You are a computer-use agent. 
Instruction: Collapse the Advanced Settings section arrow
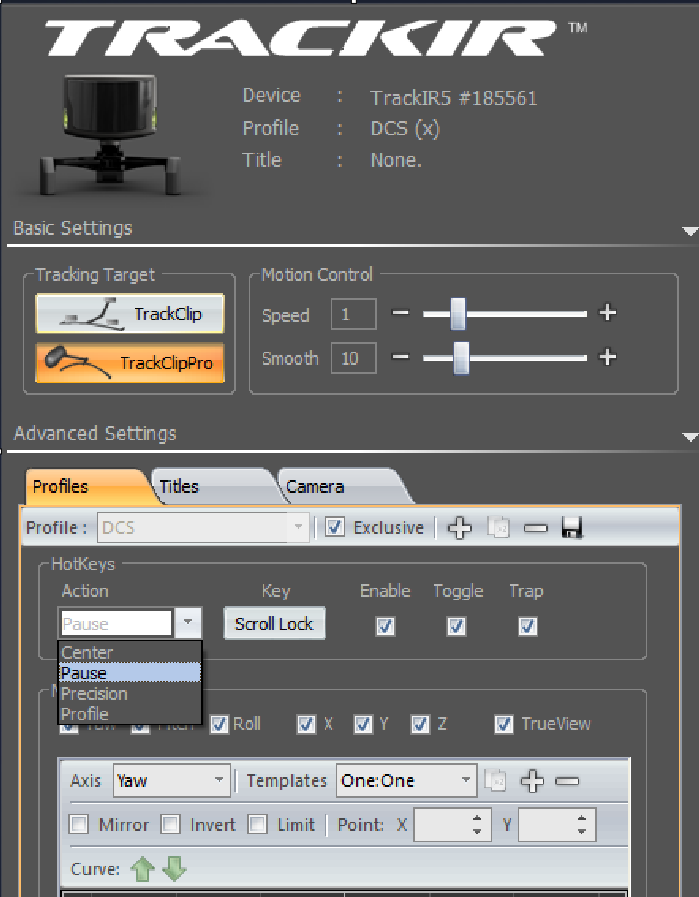click(690, 437)
